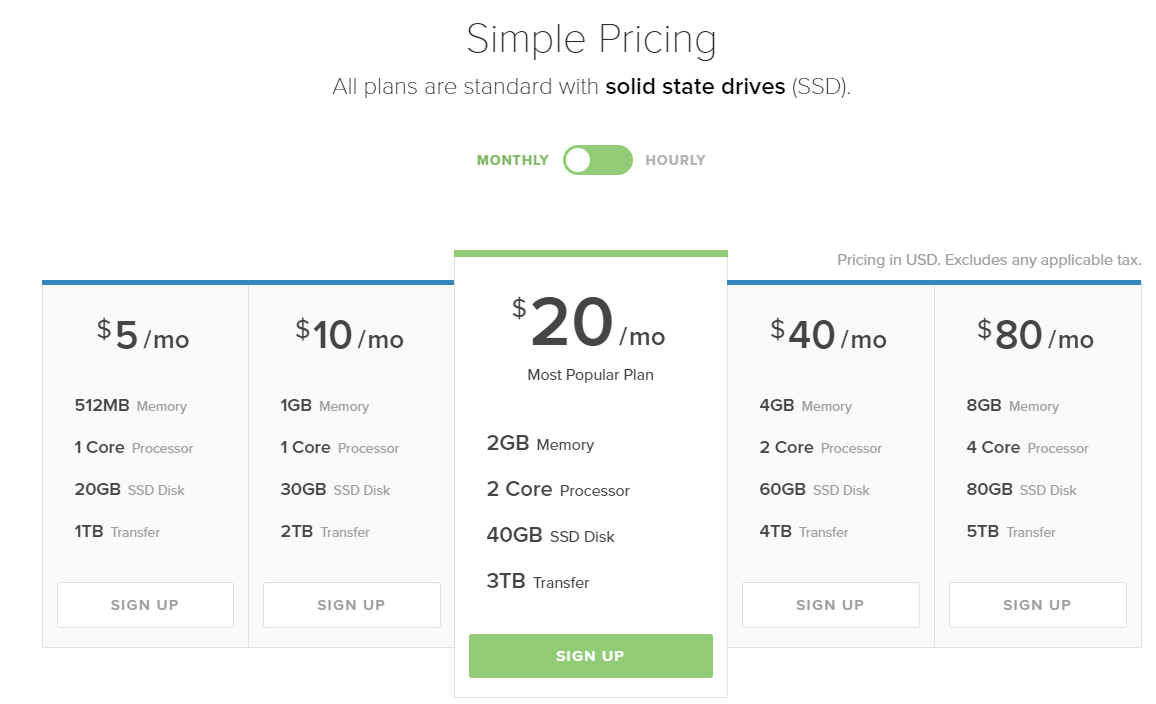Click the 512MB Memory spec
Screen dimensions: 1156x704
point(130,405)
